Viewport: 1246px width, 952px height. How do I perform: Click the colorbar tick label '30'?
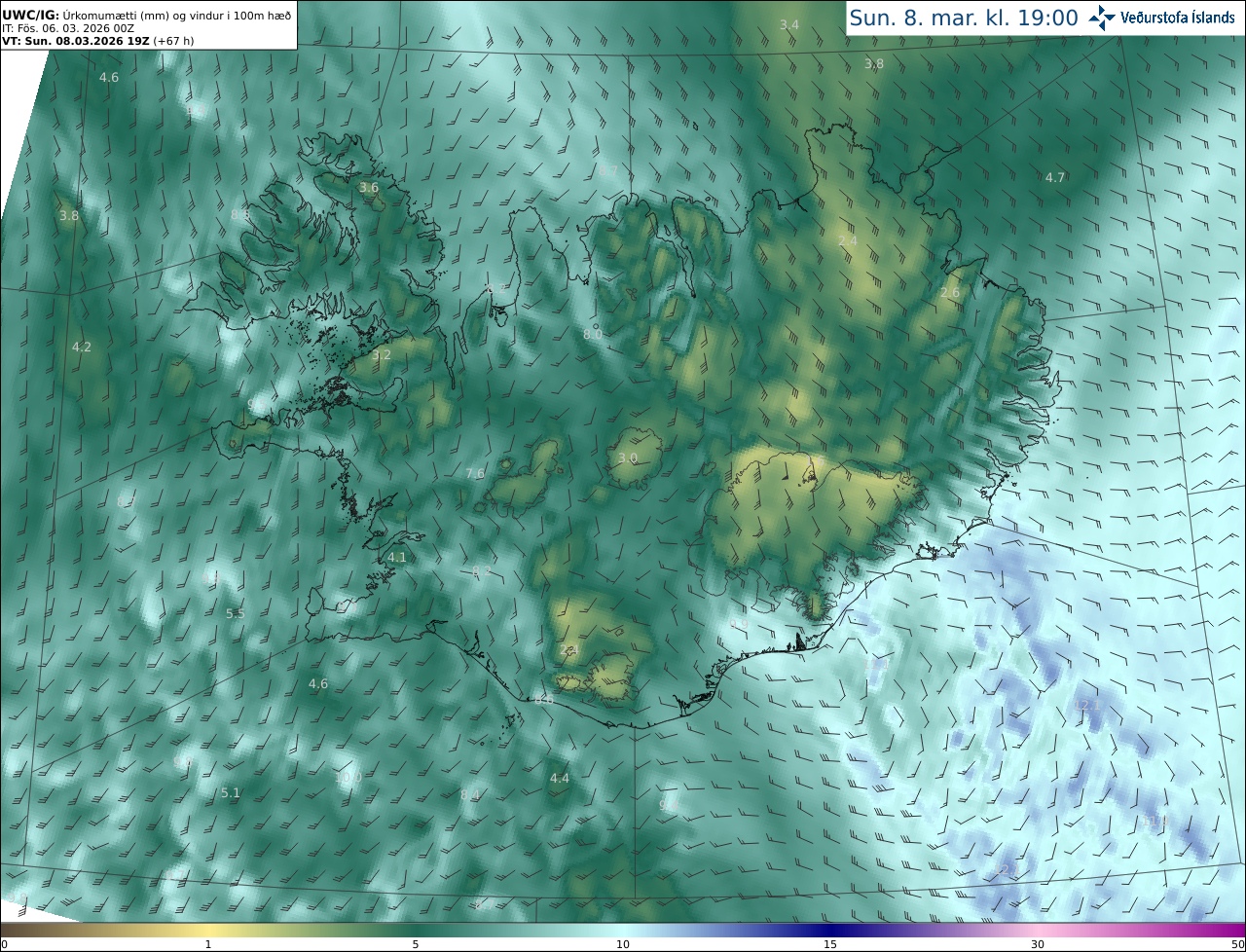1038,944
